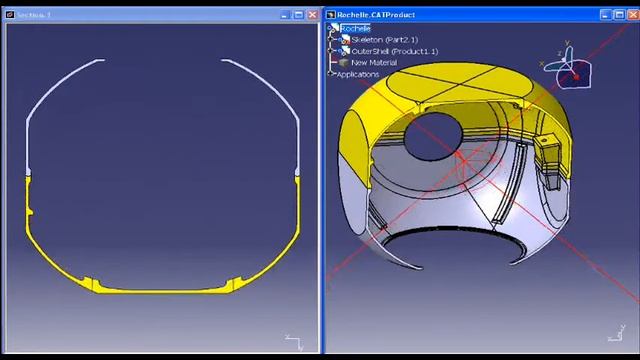Expand the Skeleton (Part2.1) node
This screenshot has height=360, width=640.
click(x=331, y=40)
